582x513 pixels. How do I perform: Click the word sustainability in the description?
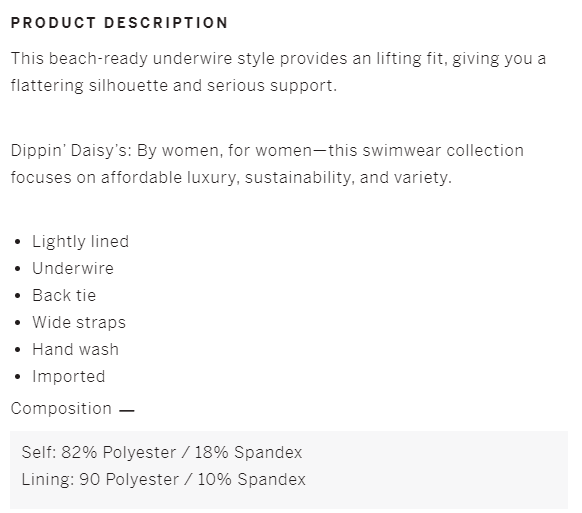click(x=297, y=177)
